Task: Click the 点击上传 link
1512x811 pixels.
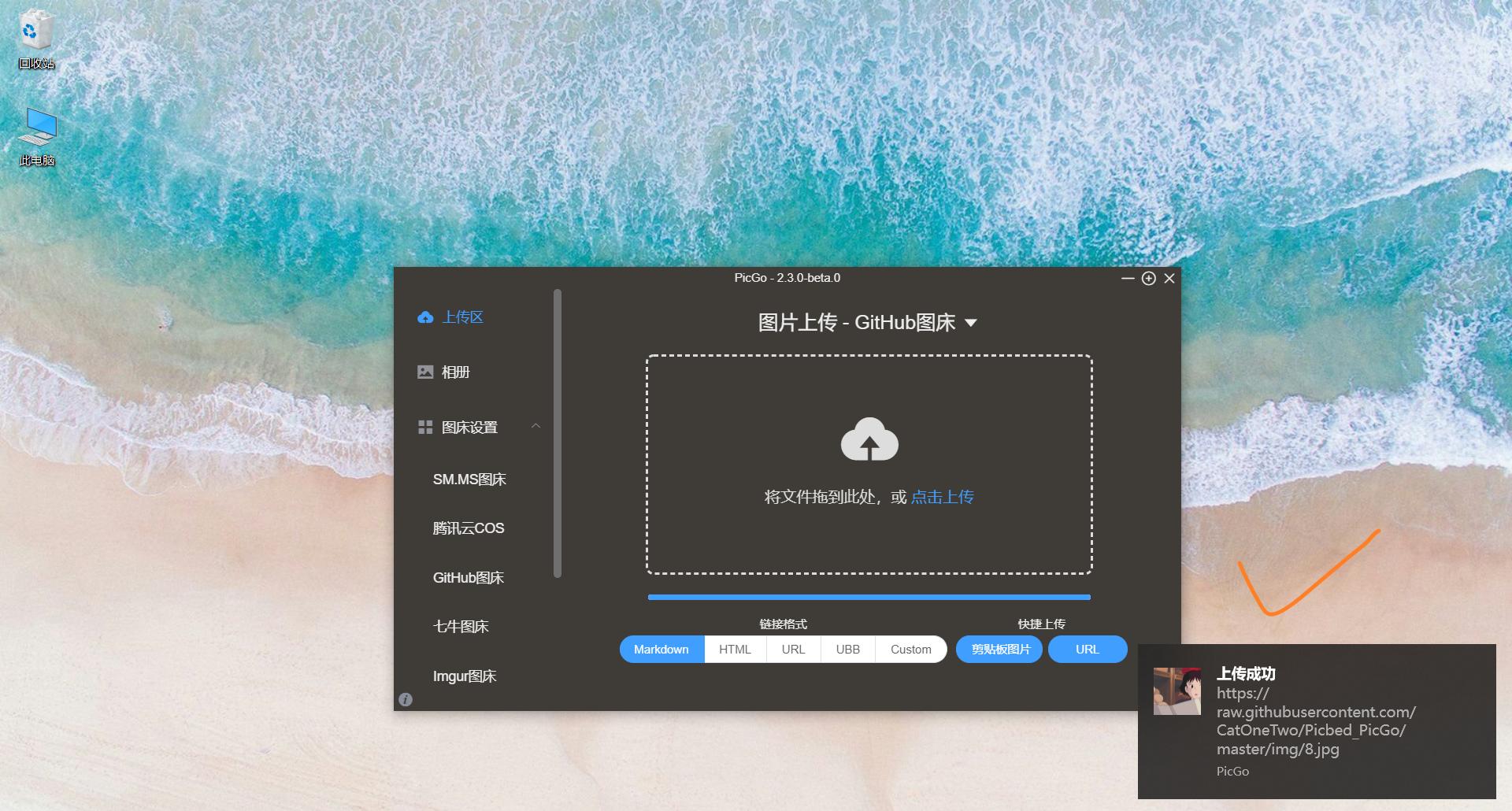Action: 943,497
